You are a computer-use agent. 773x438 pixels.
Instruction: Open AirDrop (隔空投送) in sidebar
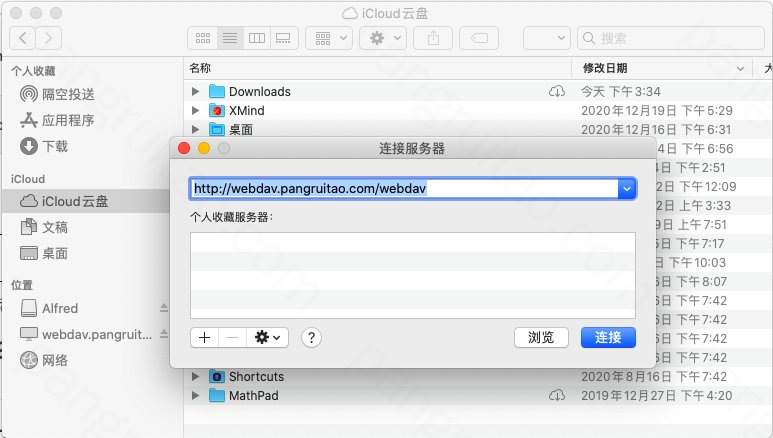[x=57, y=94]
